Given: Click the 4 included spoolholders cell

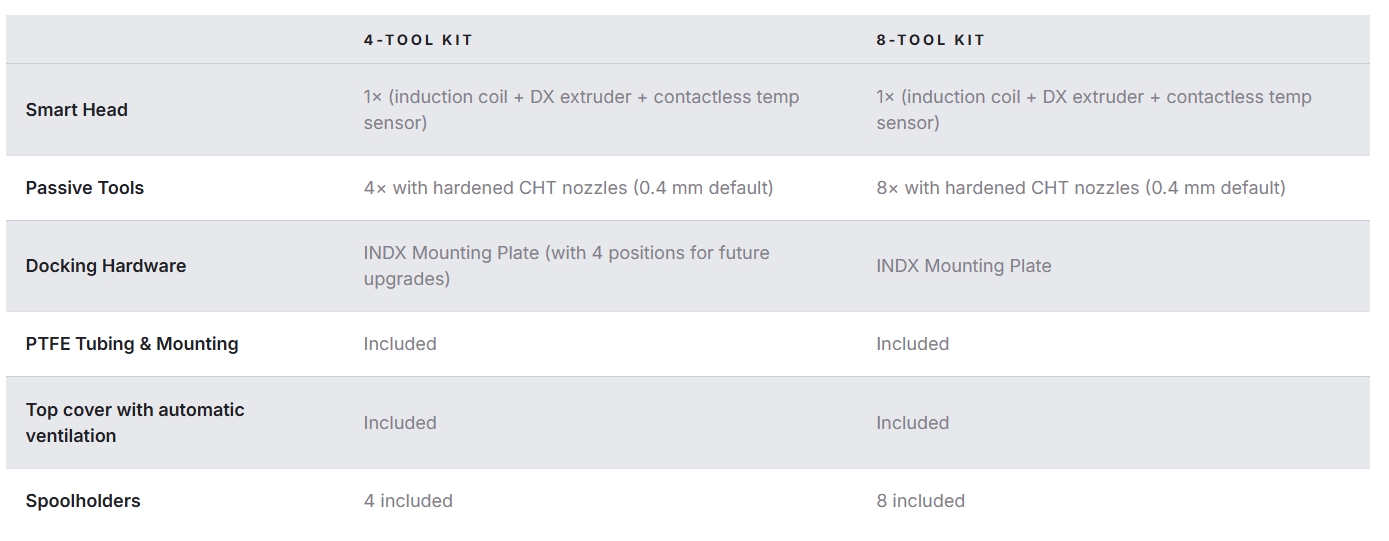Looking at the screenshot, I should (x=408, y=501).
